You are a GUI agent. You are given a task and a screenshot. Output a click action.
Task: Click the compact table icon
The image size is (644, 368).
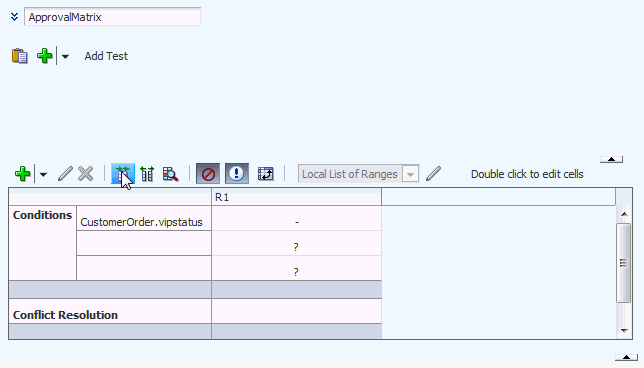[x=147, y=174]
